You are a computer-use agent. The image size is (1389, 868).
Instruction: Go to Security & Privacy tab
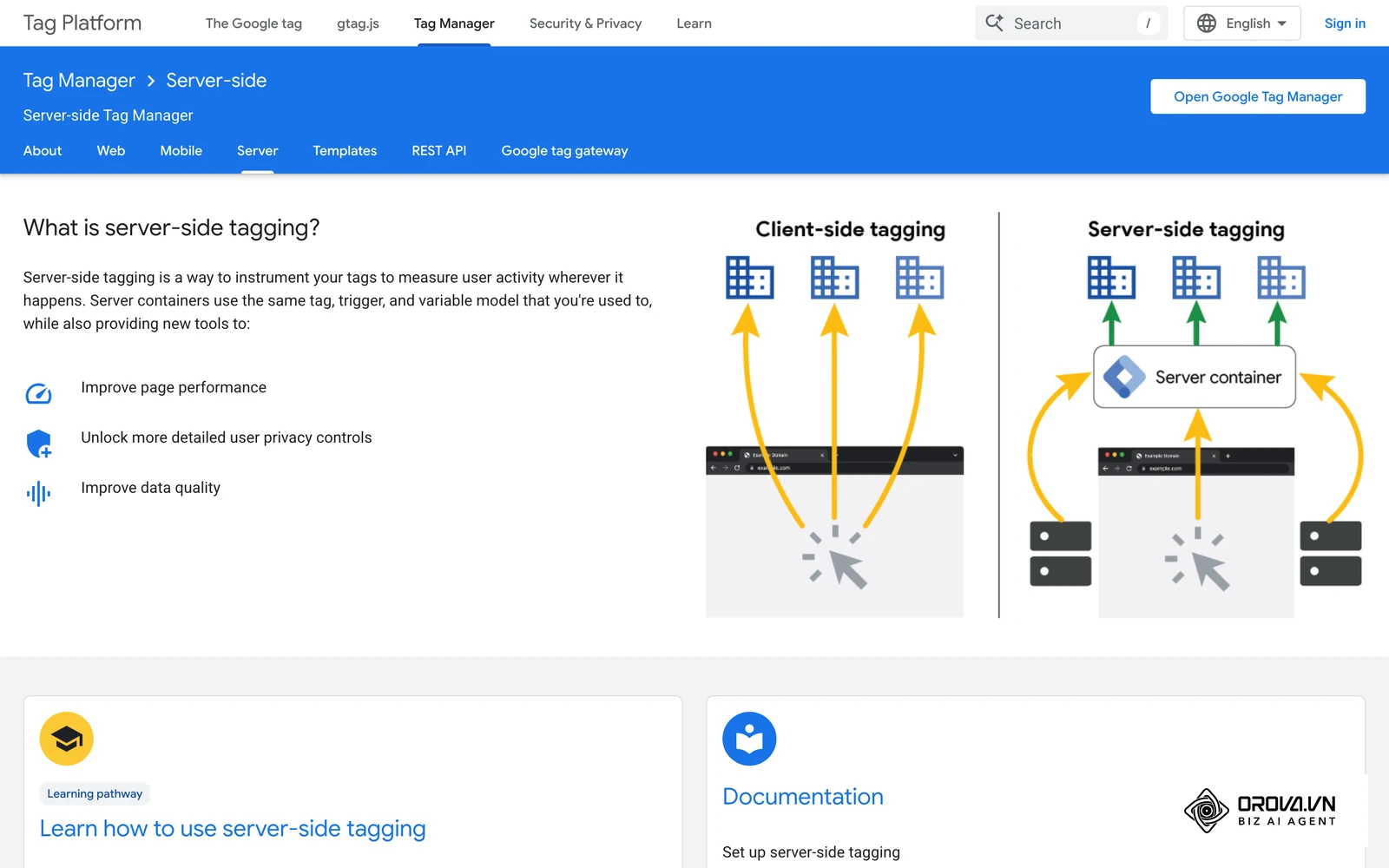tap(585, 23)
